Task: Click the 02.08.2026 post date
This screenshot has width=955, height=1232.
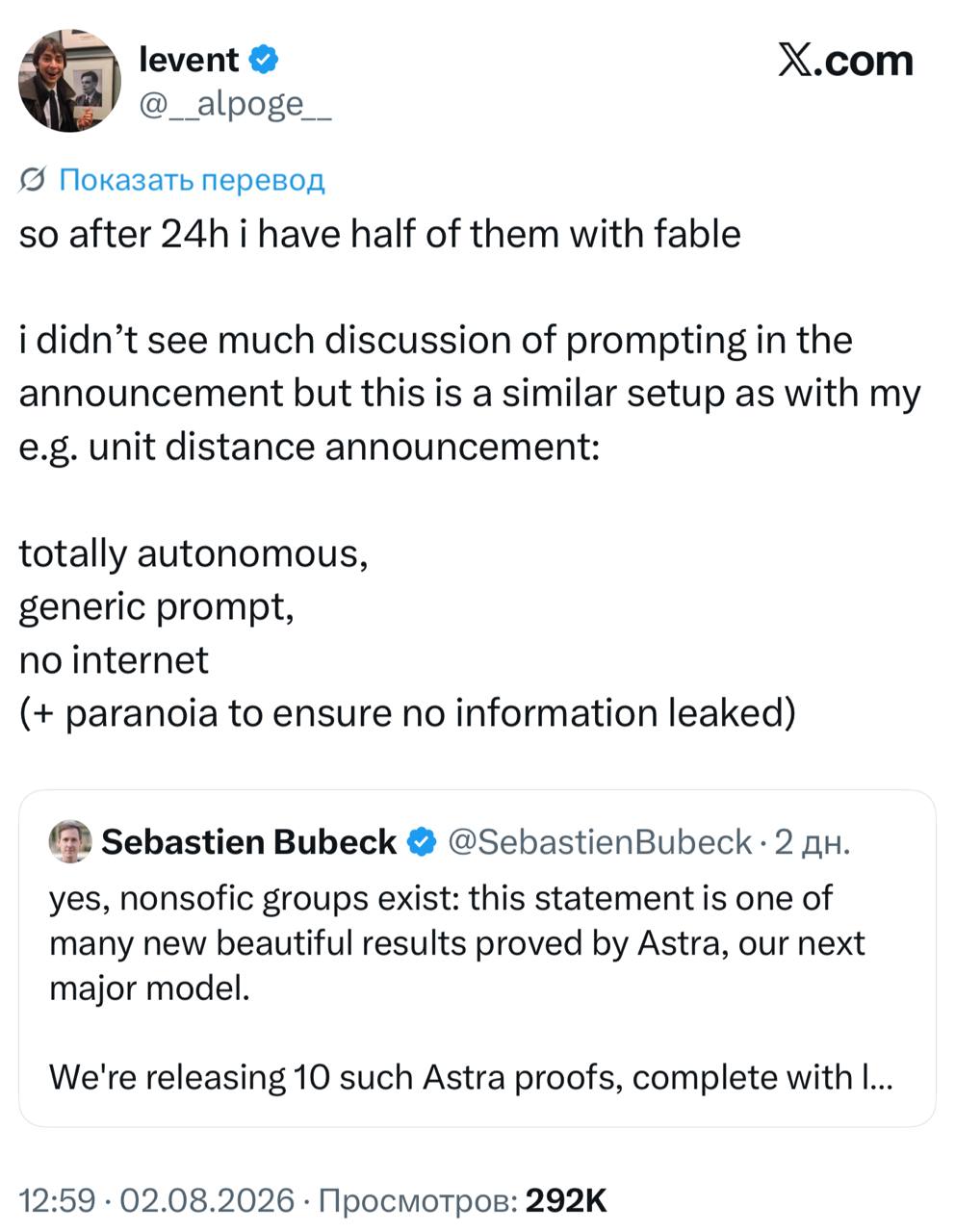Action: (x=207, y=1200)
